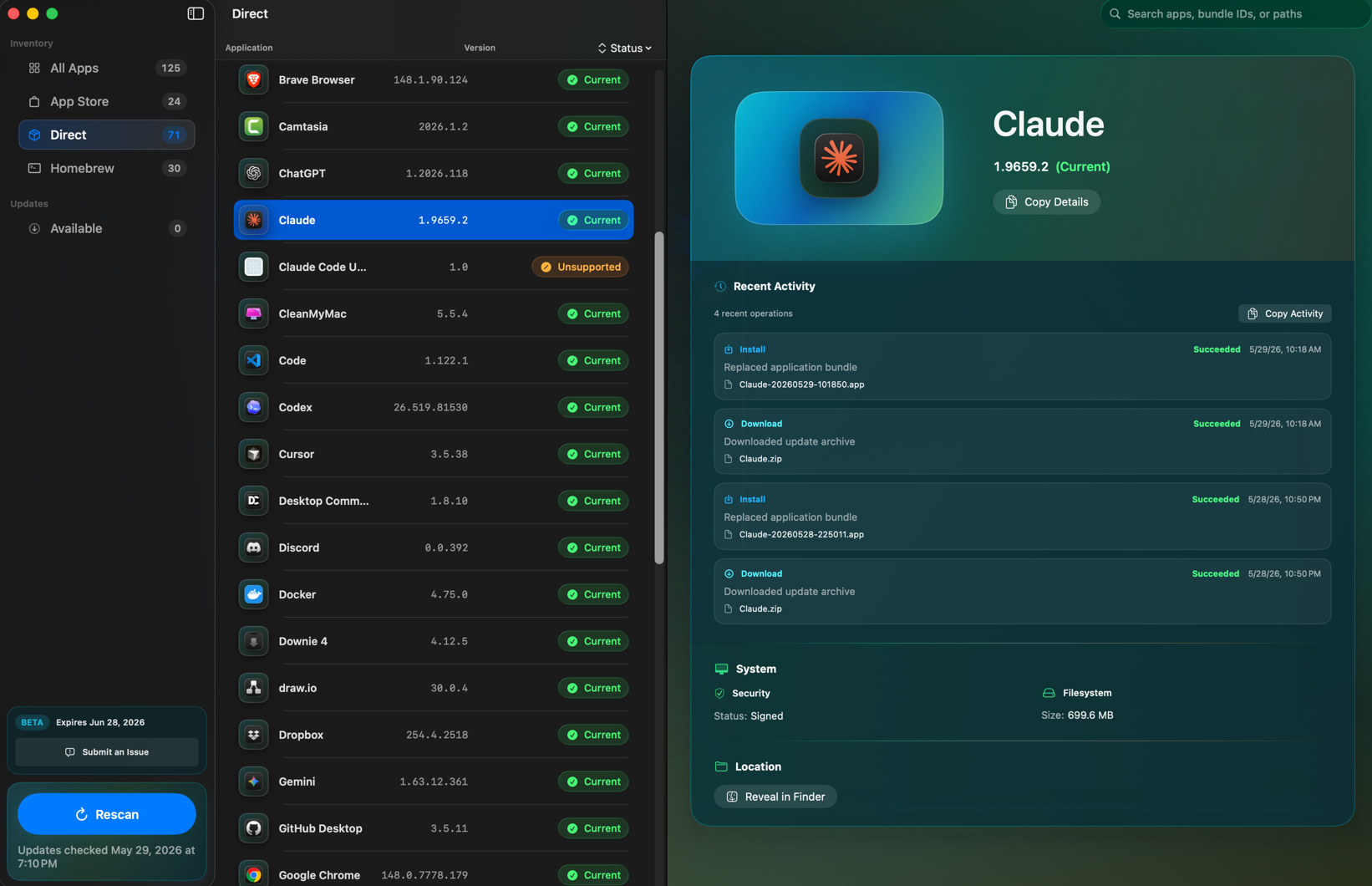Screen dimensions: 1372x886
Task: Click the Dropbox app icon
Action: click(254, 735)
